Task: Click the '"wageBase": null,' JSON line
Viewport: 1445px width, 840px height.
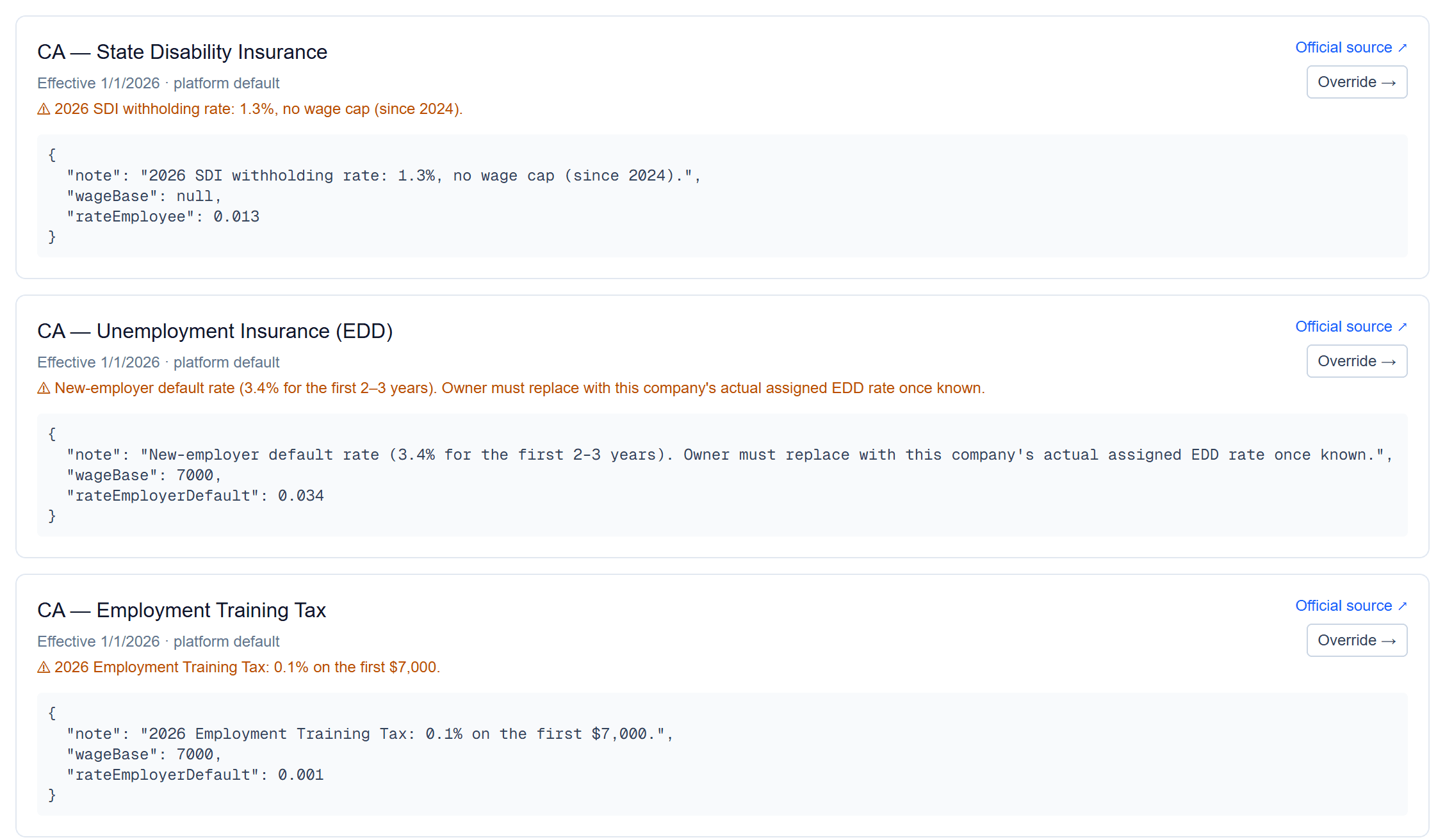Action: pyautogui.click(x=144, y=196)
